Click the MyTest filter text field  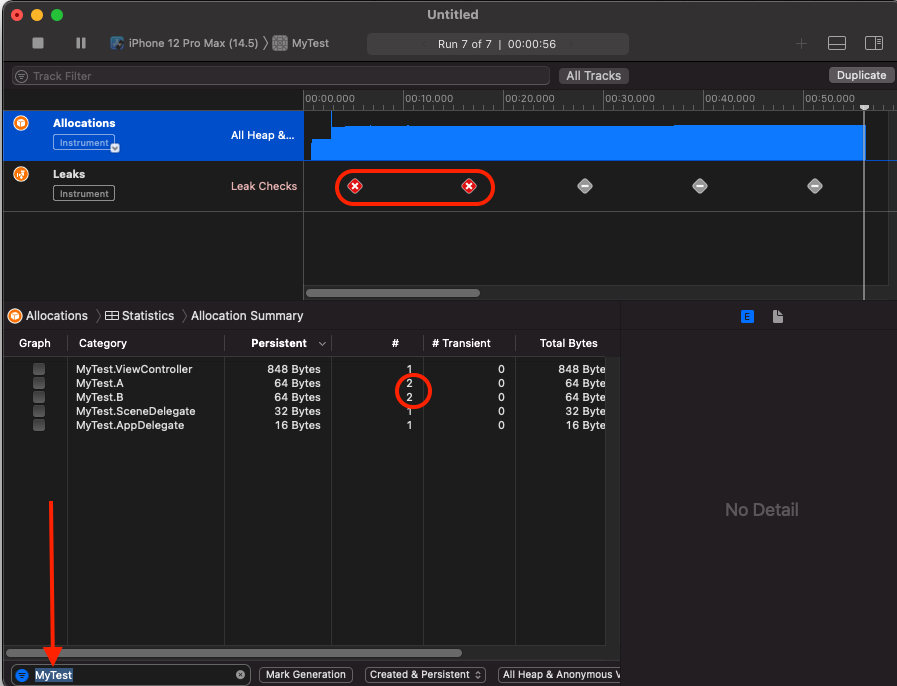click(x=133, y=675)
